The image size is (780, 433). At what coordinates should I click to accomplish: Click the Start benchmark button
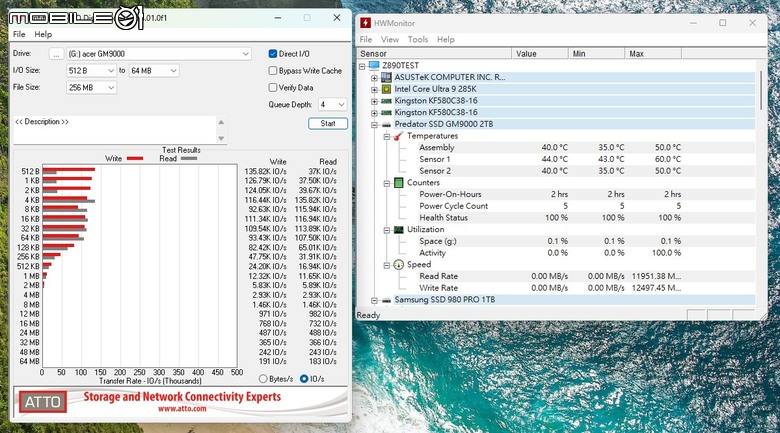tap(328, 123)
